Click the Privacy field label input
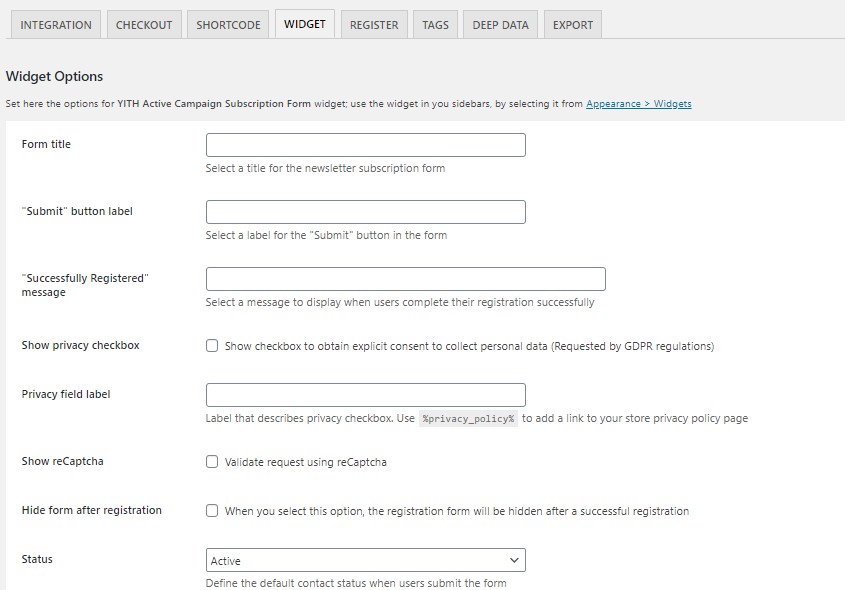This screenshot has width=845, height=590. click(x=365, y=395)
